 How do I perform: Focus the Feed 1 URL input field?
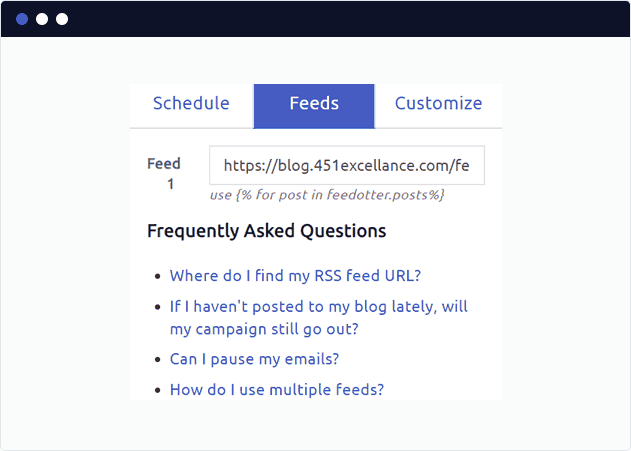pos(347,165)
